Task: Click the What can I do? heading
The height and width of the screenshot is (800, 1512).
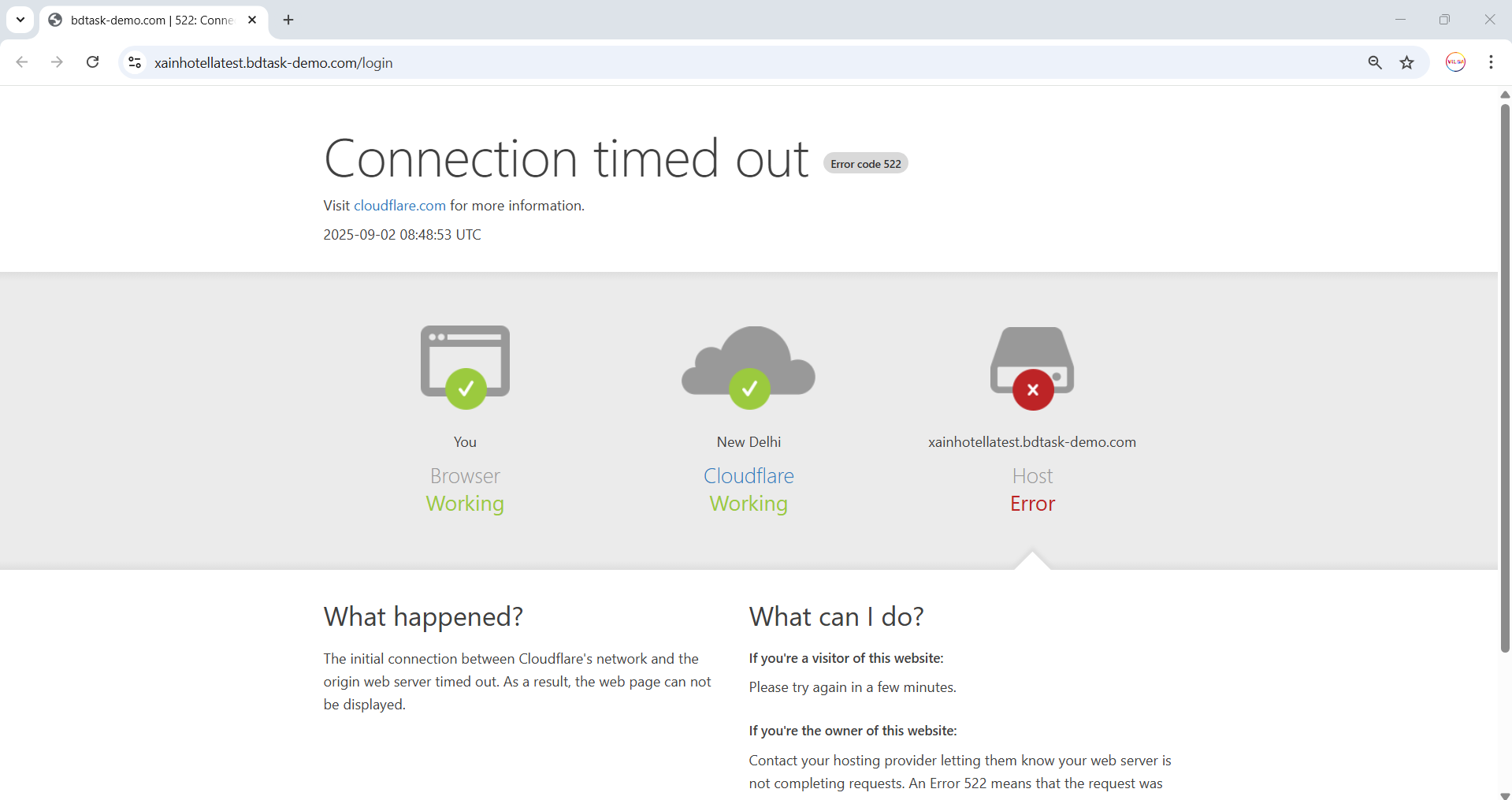Action: (836, 616)
